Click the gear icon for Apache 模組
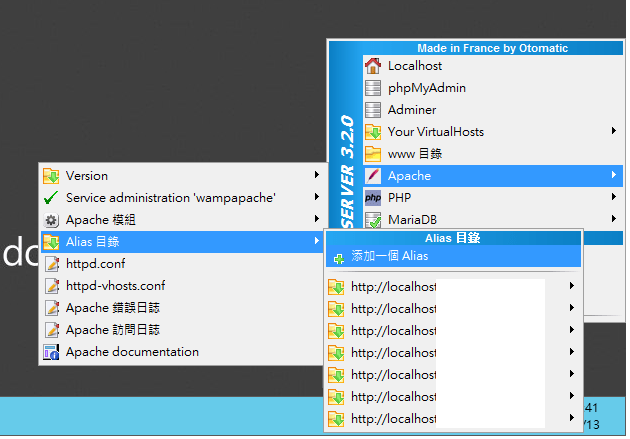This screenshot has width=630, height=439. pyautogui.click(x=51, y=220)
